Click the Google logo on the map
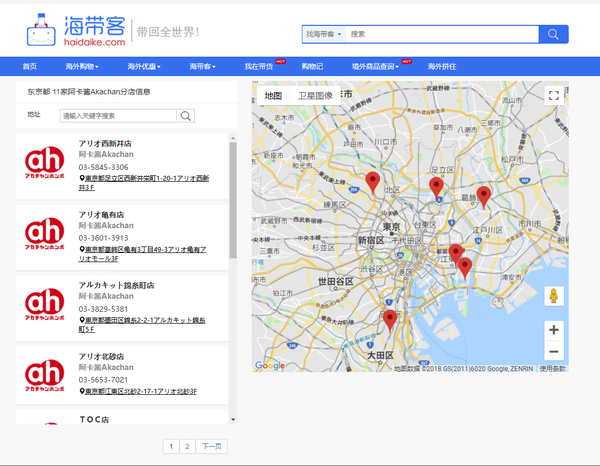Image resolution: width=600 pixels, height=466 pixels. (270, 366)
